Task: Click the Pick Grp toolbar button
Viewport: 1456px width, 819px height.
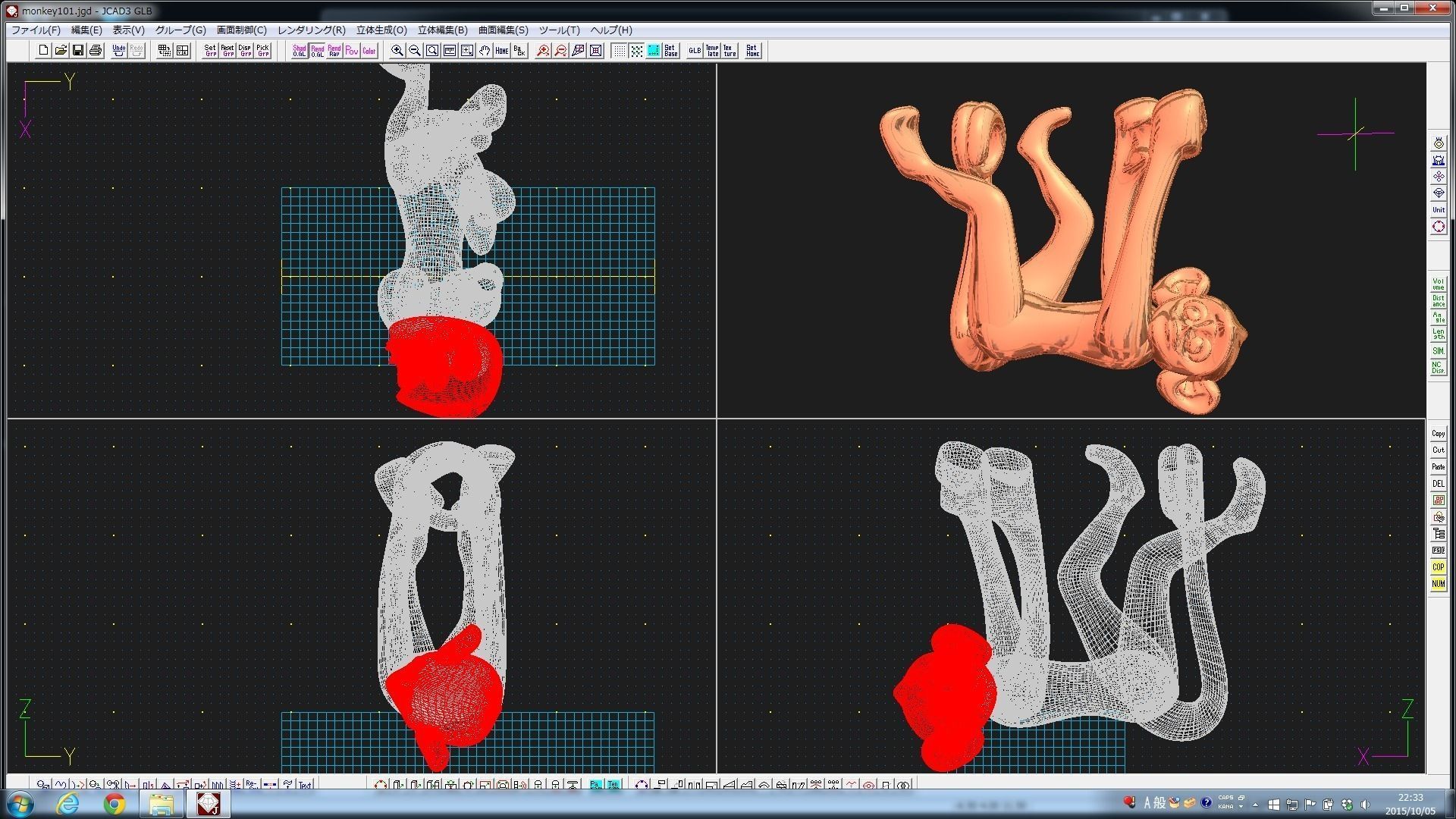Action: coord(262,51)
